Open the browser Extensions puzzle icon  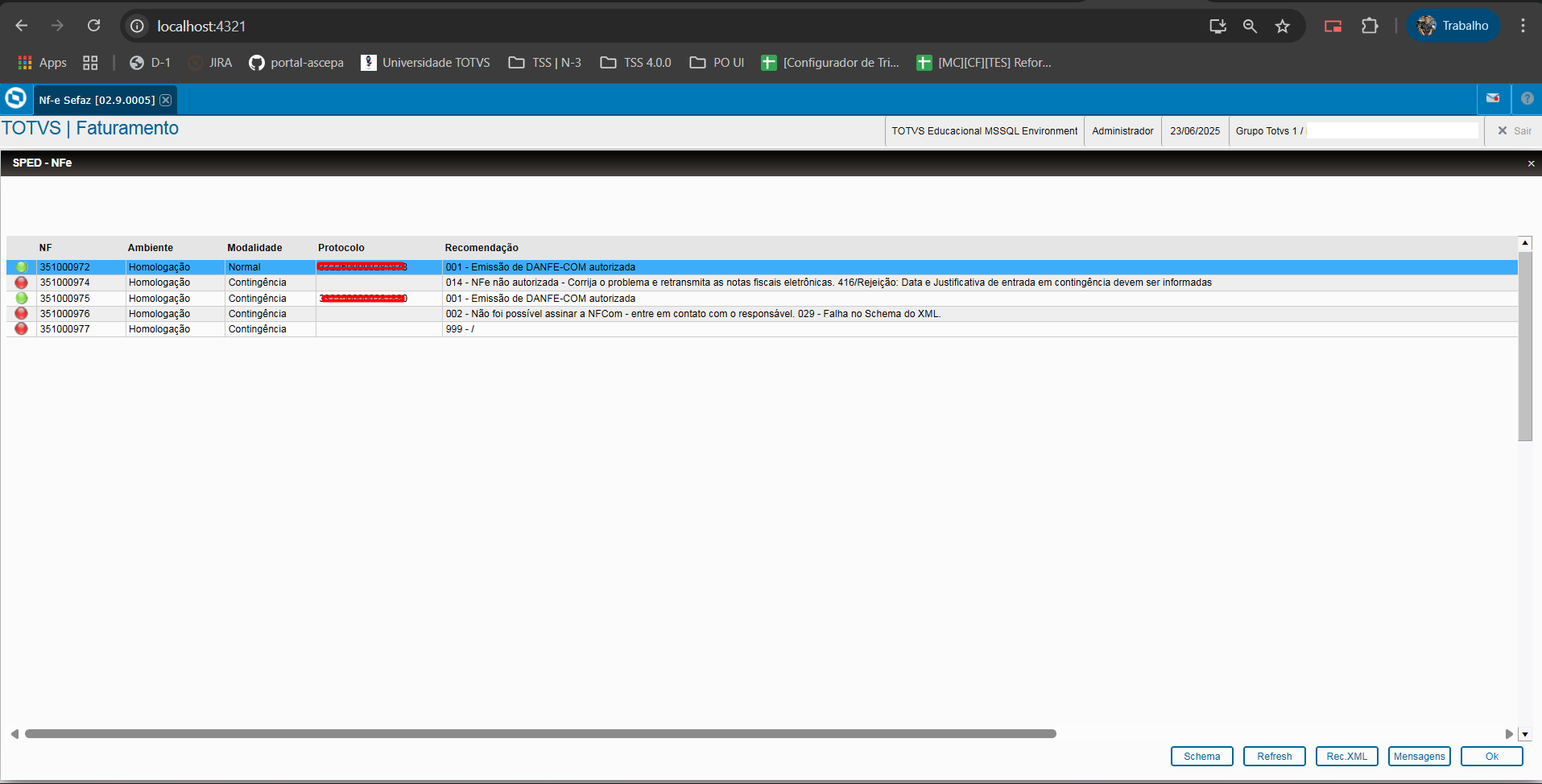click(x=1370, y=27)
